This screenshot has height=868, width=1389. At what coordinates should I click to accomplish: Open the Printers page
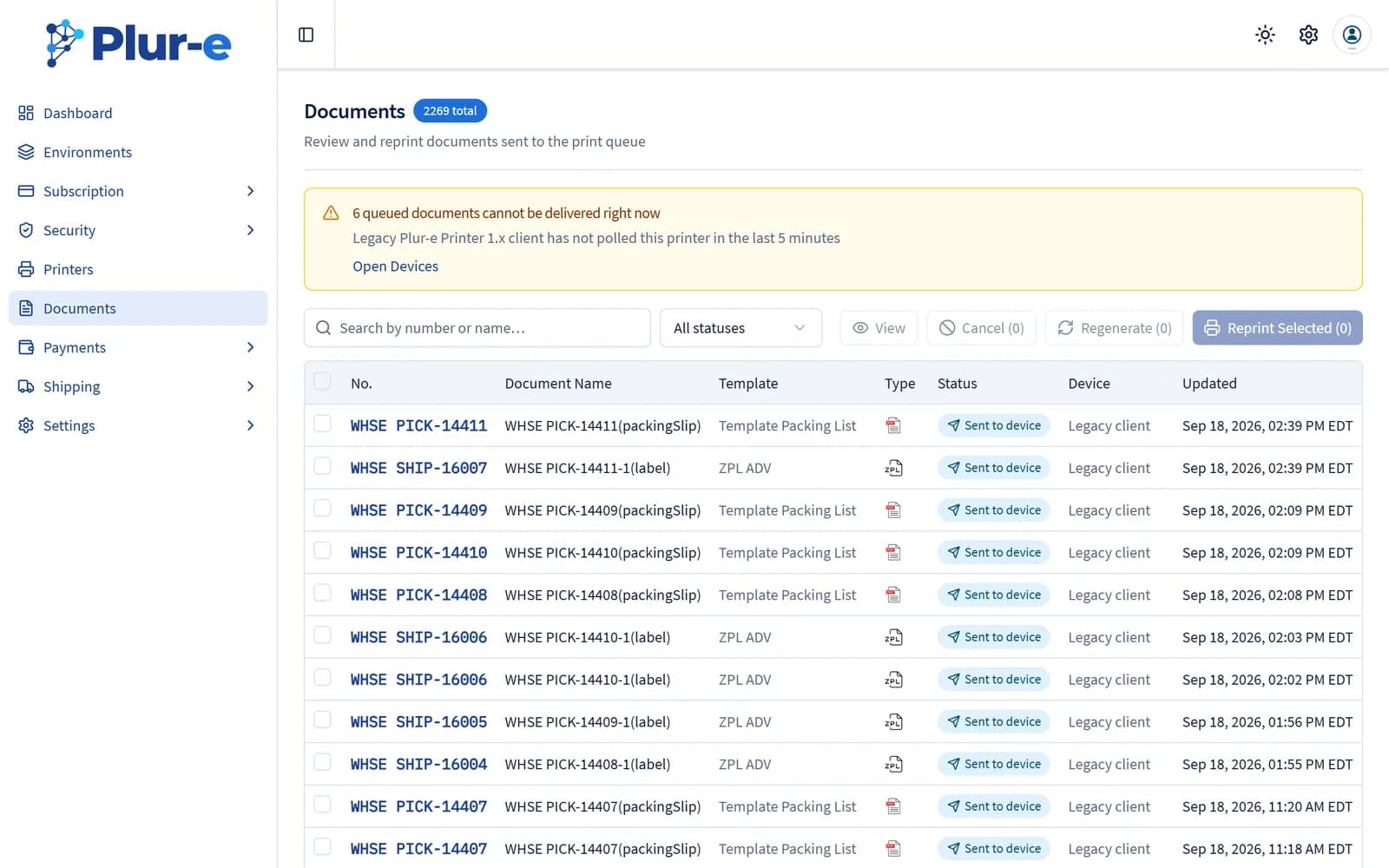[x=138, y=269]
